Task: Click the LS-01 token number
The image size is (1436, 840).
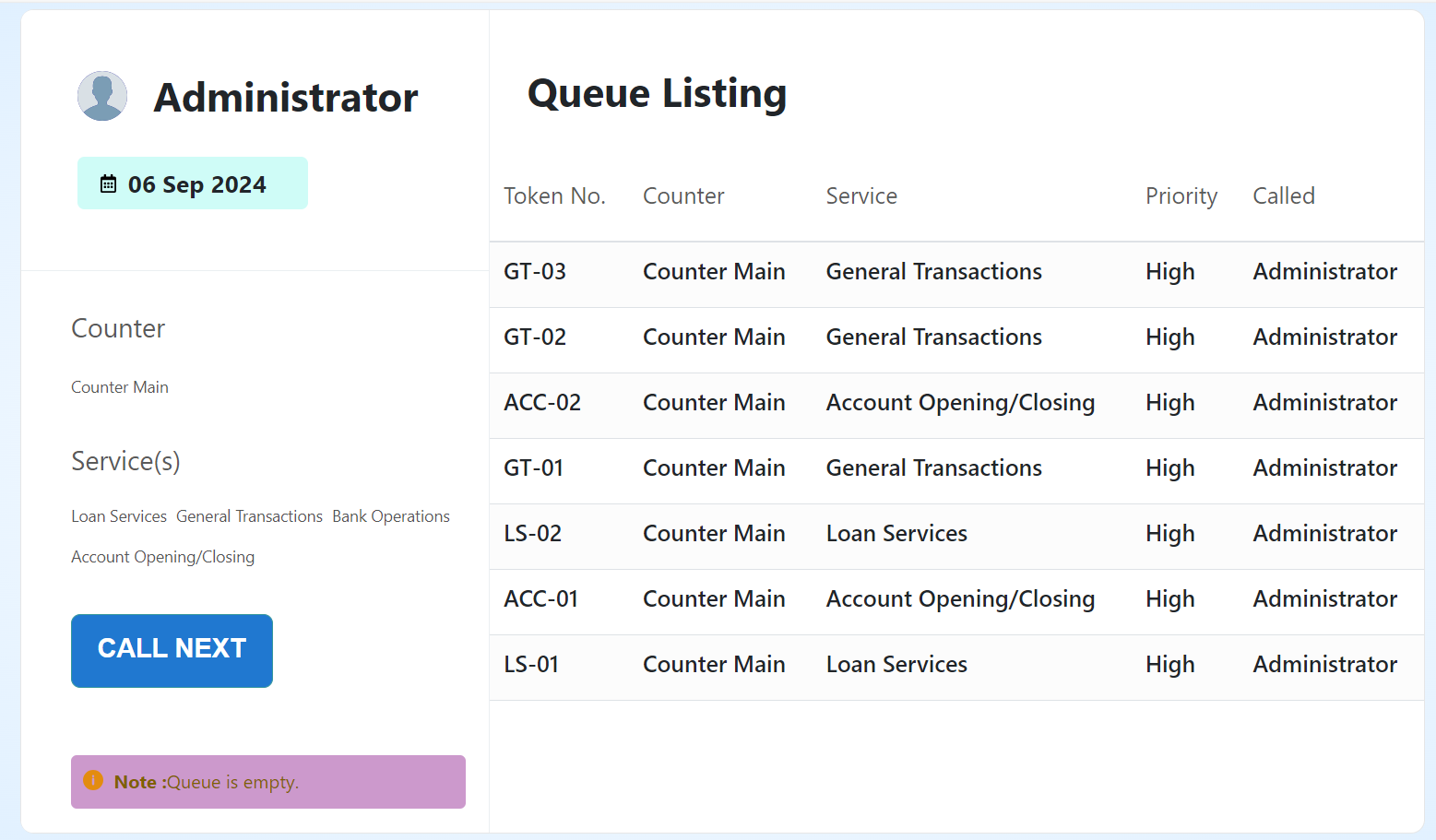Action: click(531, 665)
